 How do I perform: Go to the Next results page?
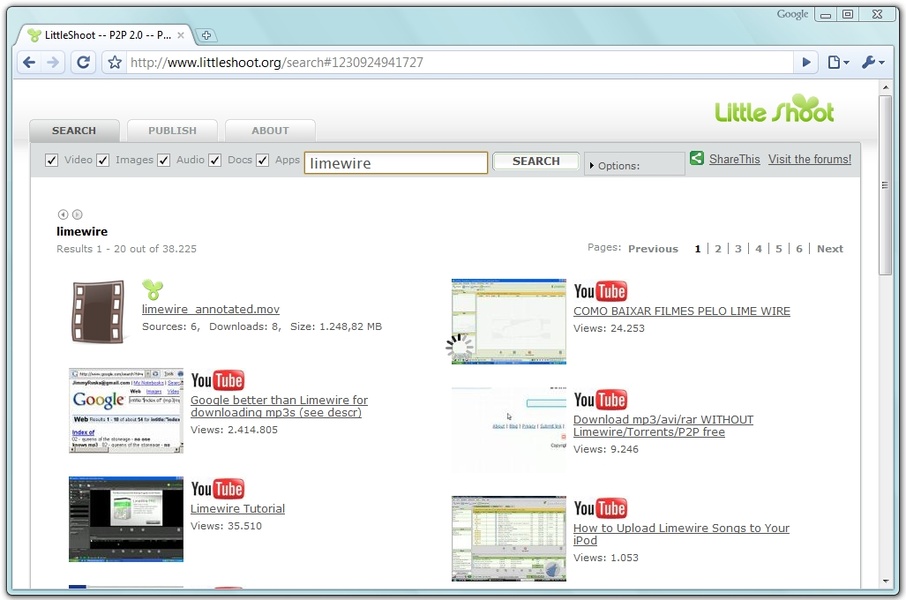(x=830, y=249)
